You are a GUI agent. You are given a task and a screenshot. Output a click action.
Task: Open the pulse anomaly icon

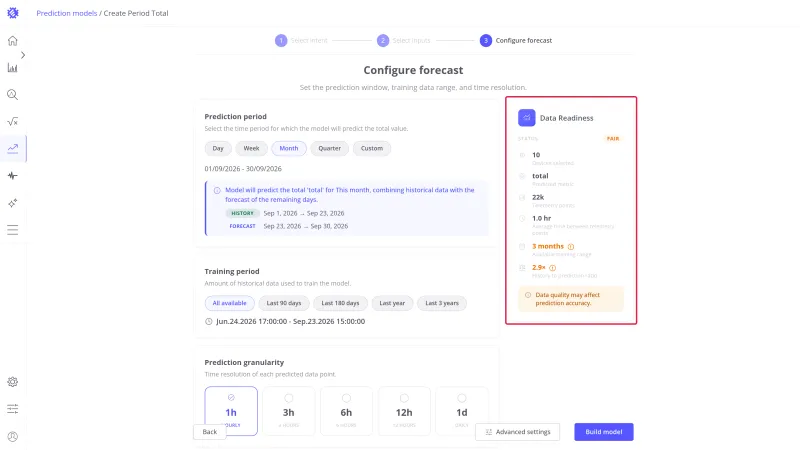(x=13, y=176)
